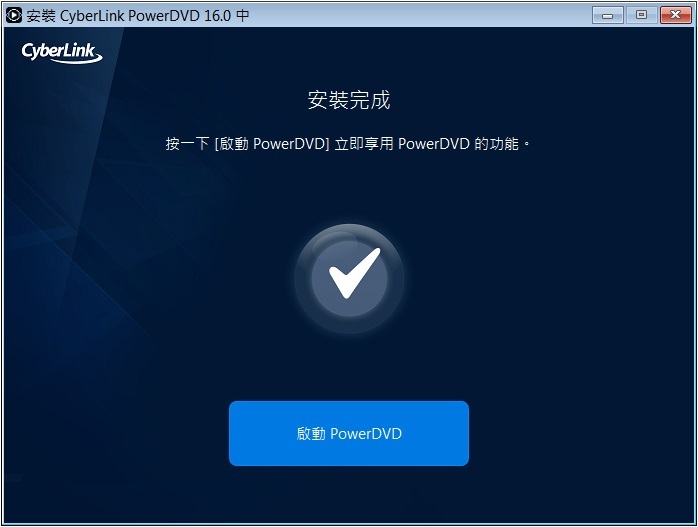This screenshot has width=698, height=527.
Task: Click the CyberLink logo
Action: click(x=62, y=53)
